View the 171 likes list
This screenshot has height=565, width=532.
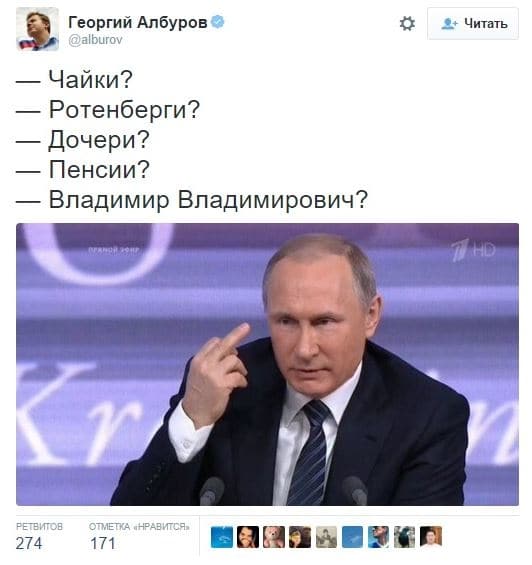pos(139,537)
